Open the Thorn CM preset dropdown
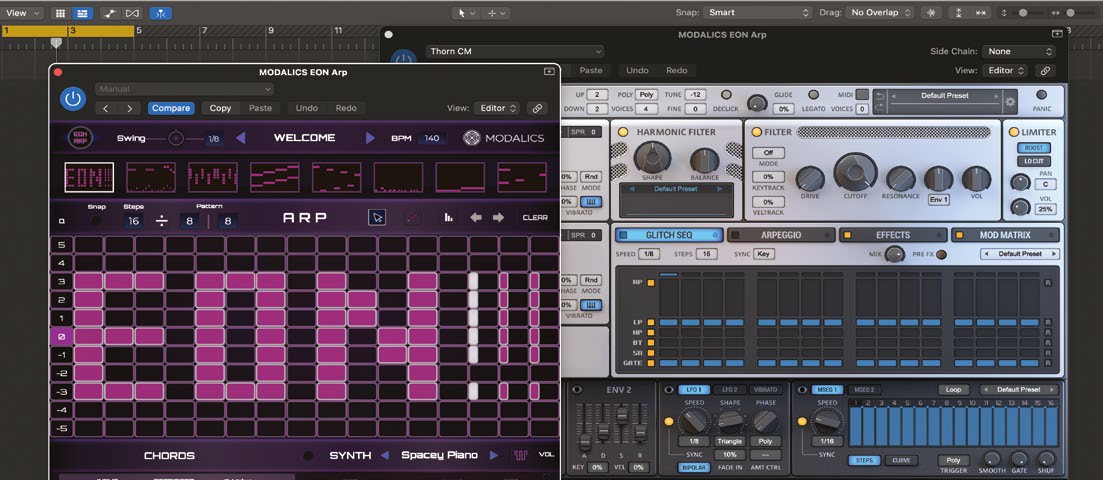 coord(515,51)
